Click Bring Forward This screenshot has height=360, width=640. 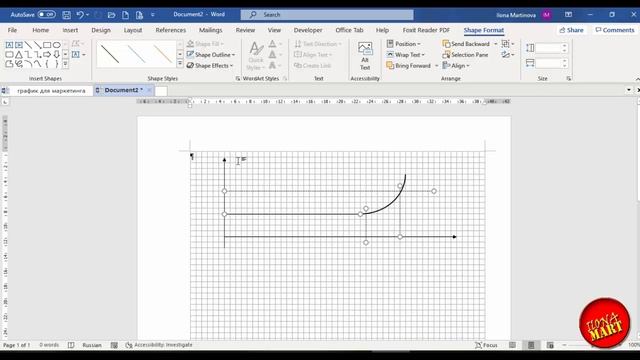409,66
